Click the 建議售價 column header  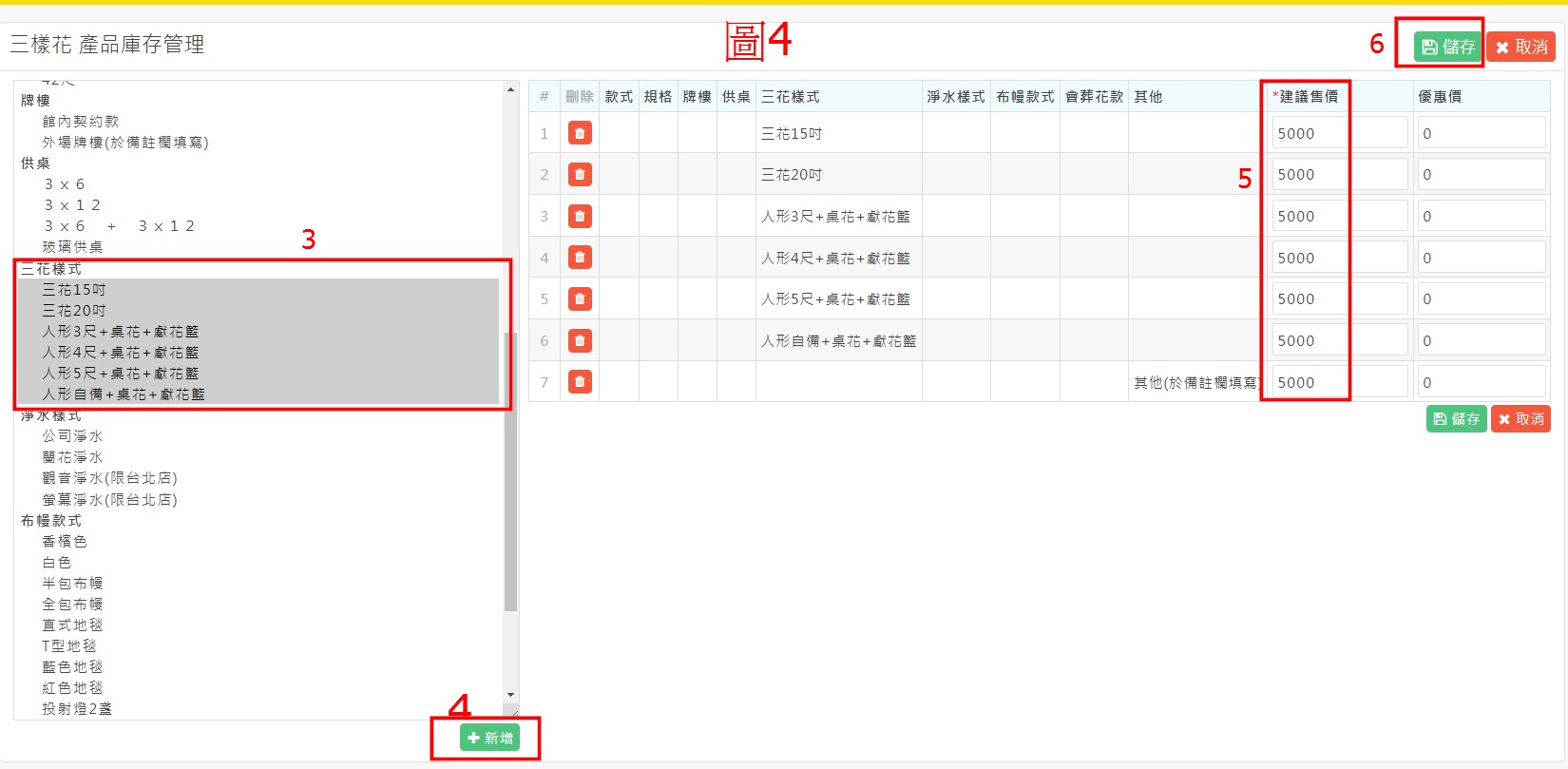[1309, 97]
